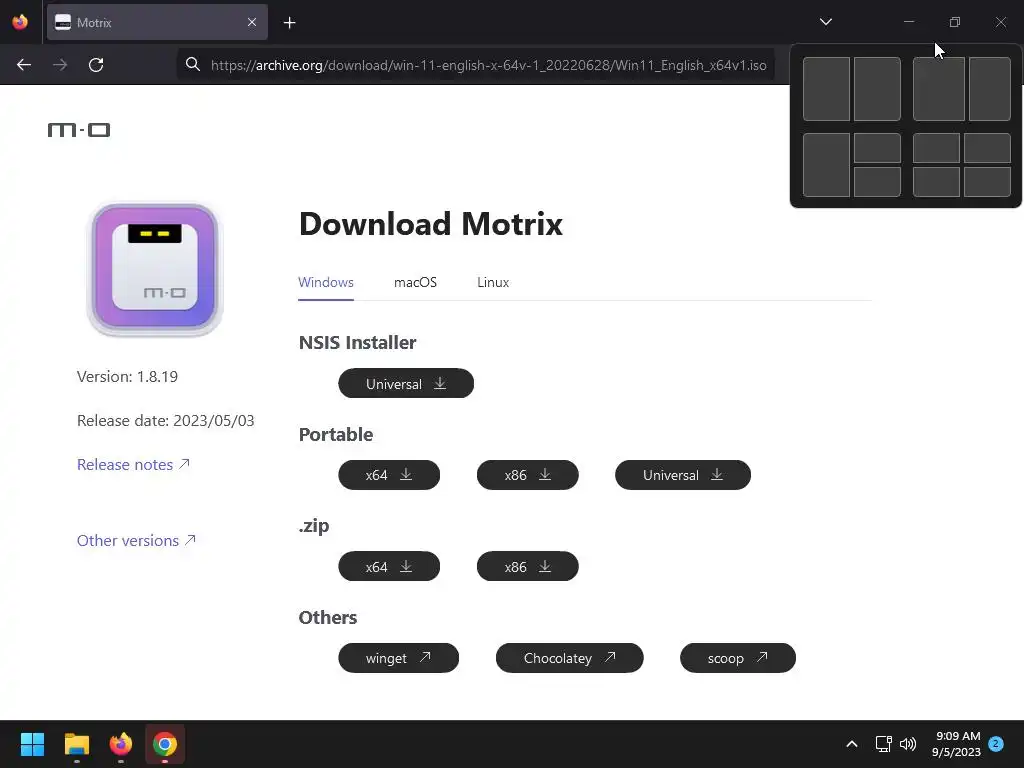The width and height of the screenshot is (1024, 768).
Task: Download the Portable x86 build
Action: click(528, 475)
